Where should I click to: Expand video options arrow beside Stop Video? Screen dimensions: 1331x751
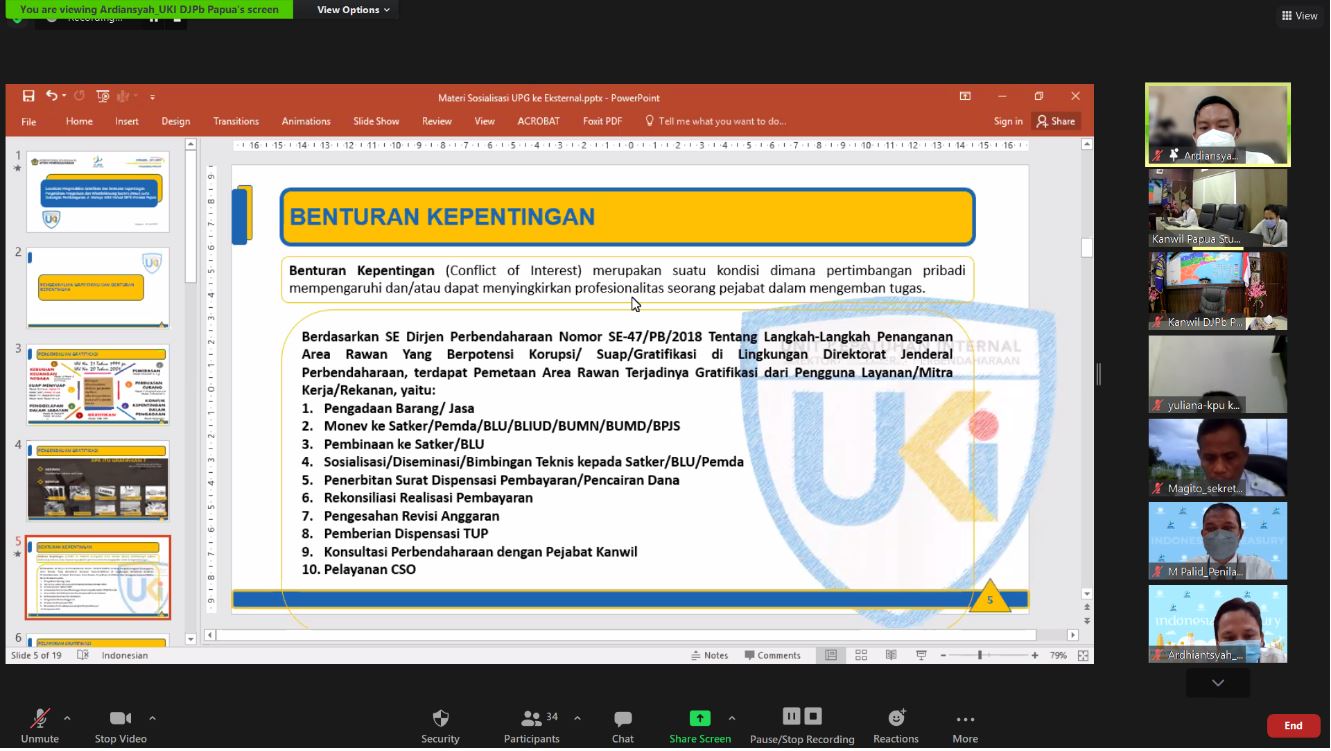[152, 718]
